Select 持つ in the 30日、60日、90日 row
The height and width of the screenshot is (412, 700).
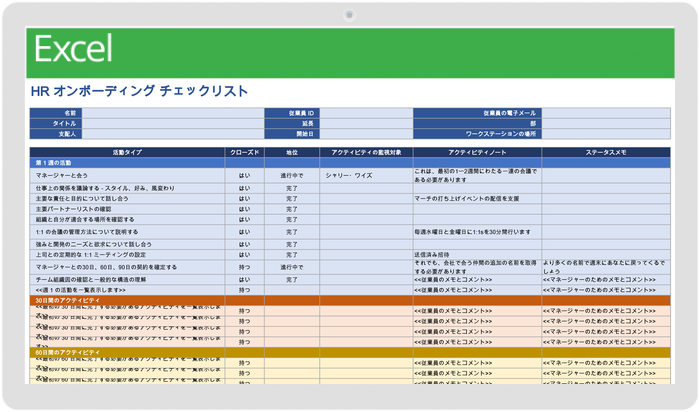245,267
